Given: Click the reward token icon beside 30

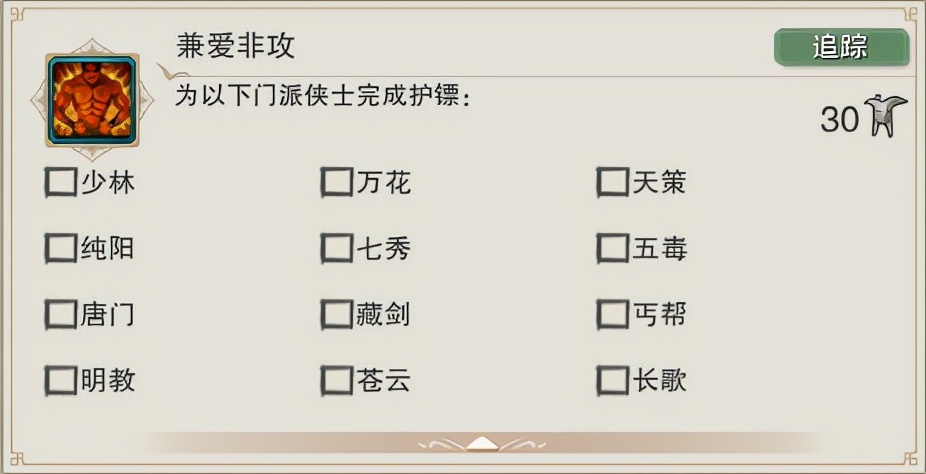Looking at the screenshot, I should coord(884,117).
